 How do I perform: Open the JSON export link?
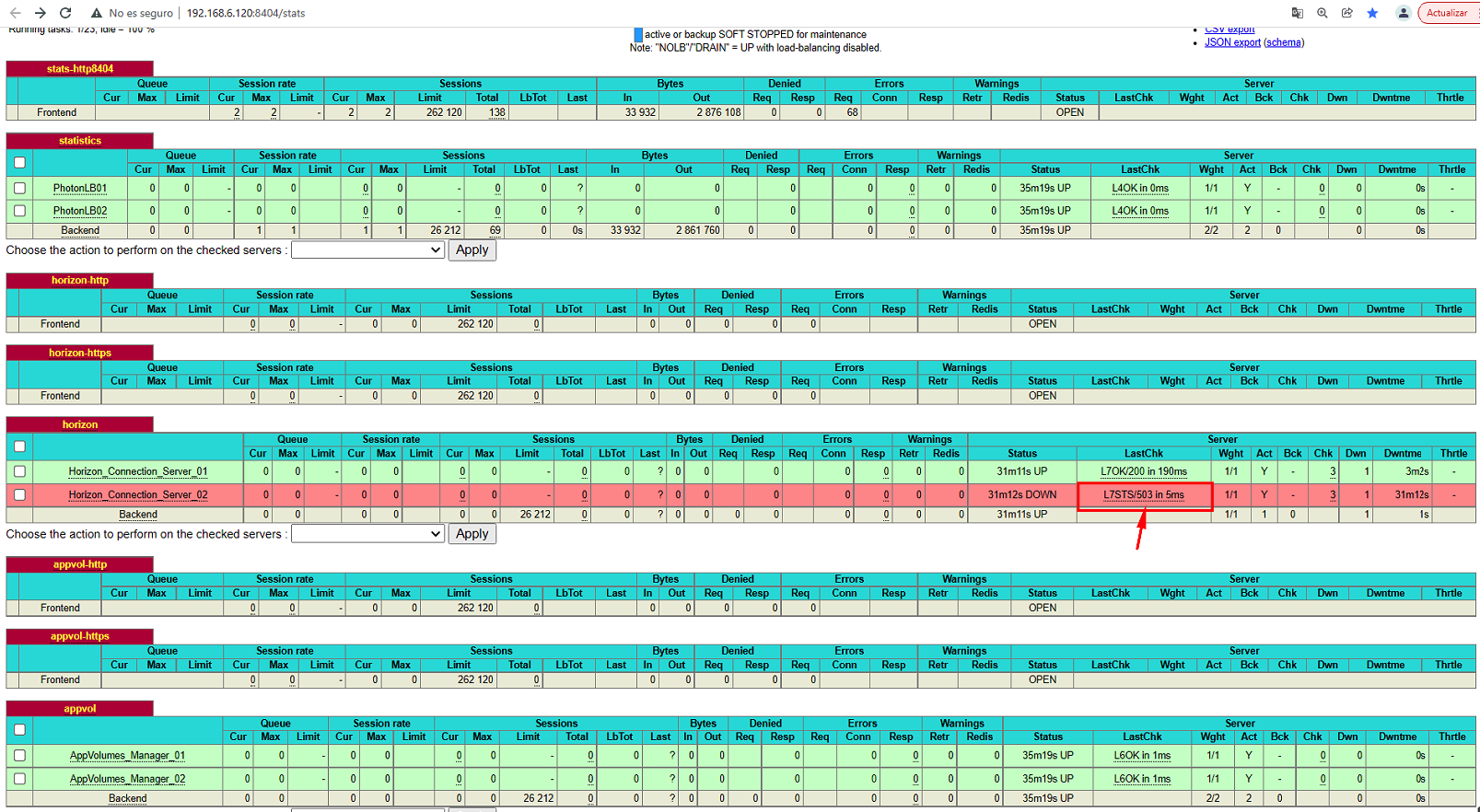pyautogui.click(x=1232, y=42)
